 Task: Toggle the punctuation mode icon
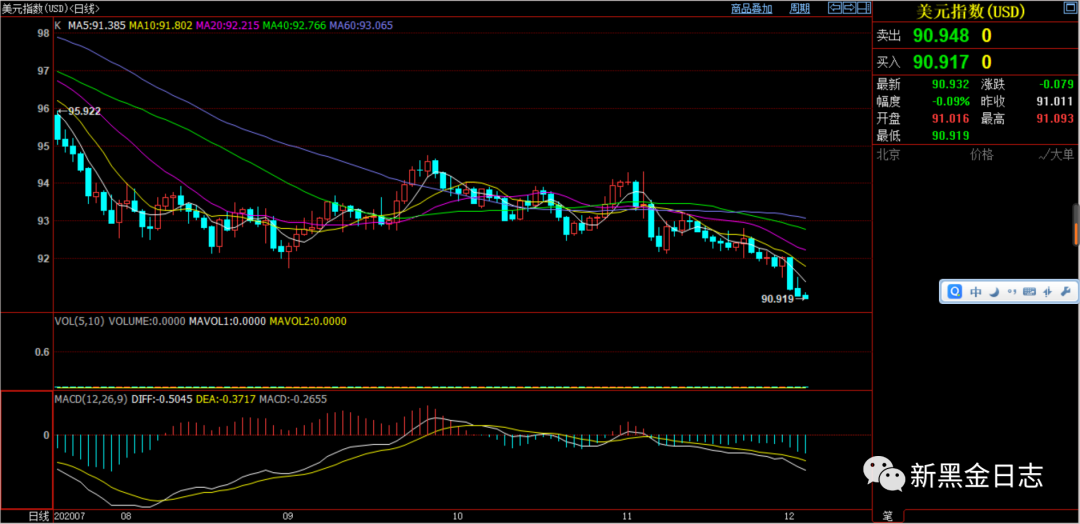pyautogui.click(x=1012, y=291)
